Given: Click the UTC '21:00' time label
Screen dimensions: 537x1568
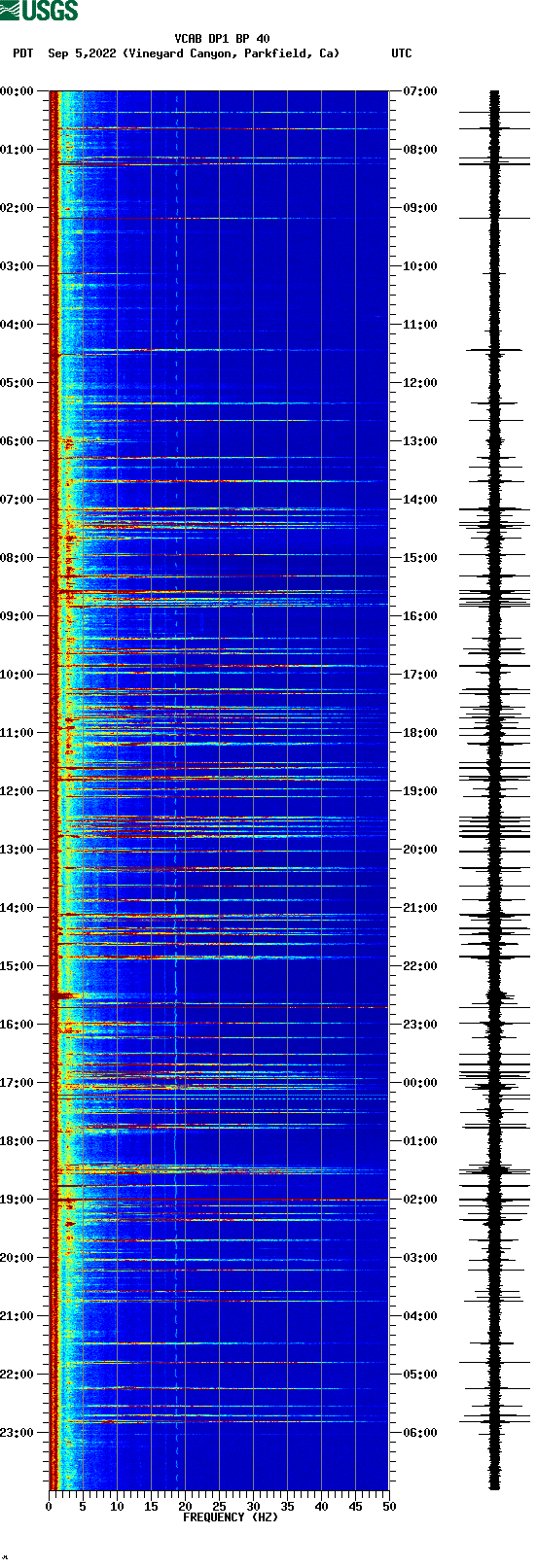Looking at the screenshot, I should (x=420, y=908).
